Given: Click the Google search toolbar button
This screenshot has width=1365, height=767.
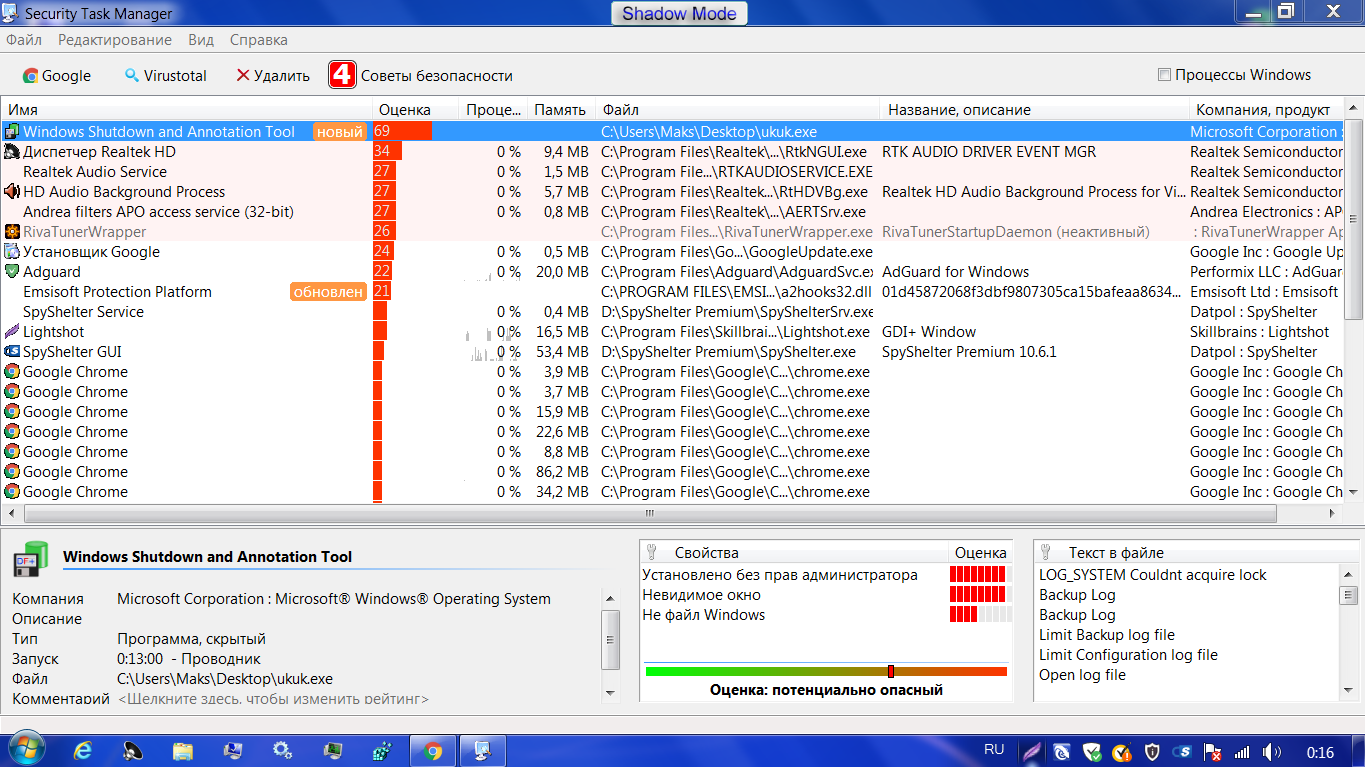Looking at the screenshot, I should [57, 75].
